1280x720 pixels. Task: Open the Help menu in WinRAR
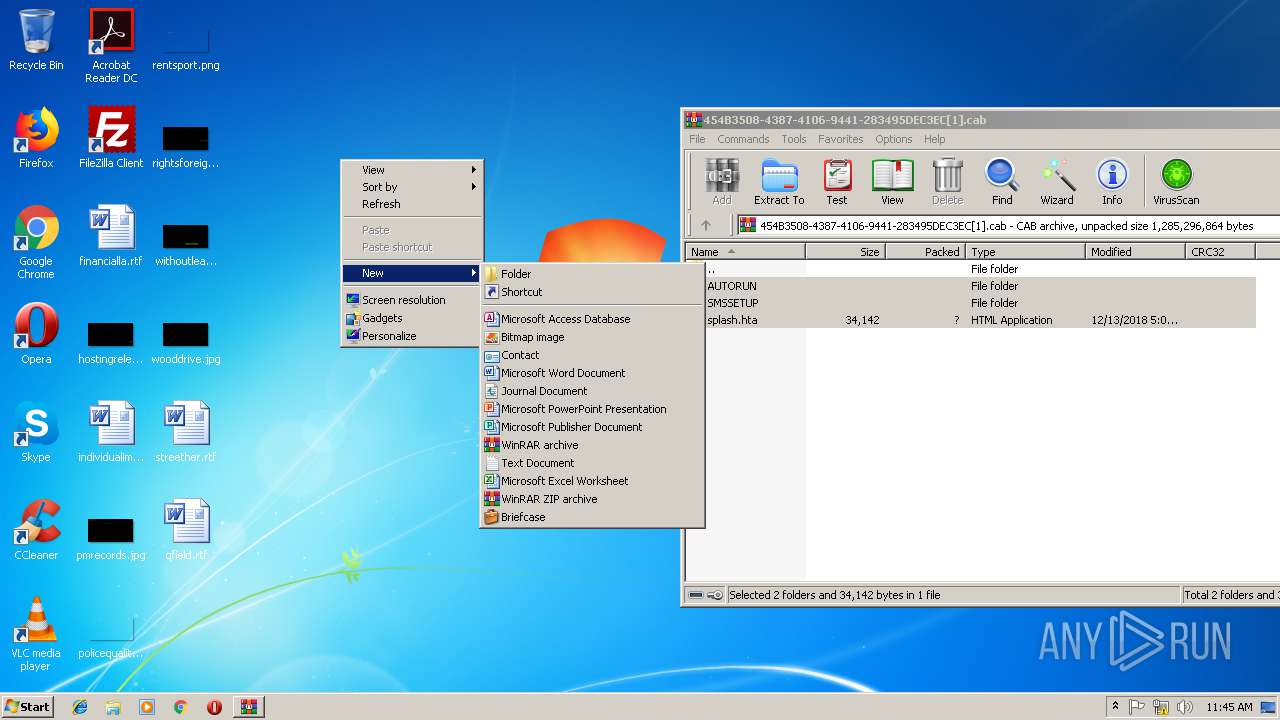point(935,139)
